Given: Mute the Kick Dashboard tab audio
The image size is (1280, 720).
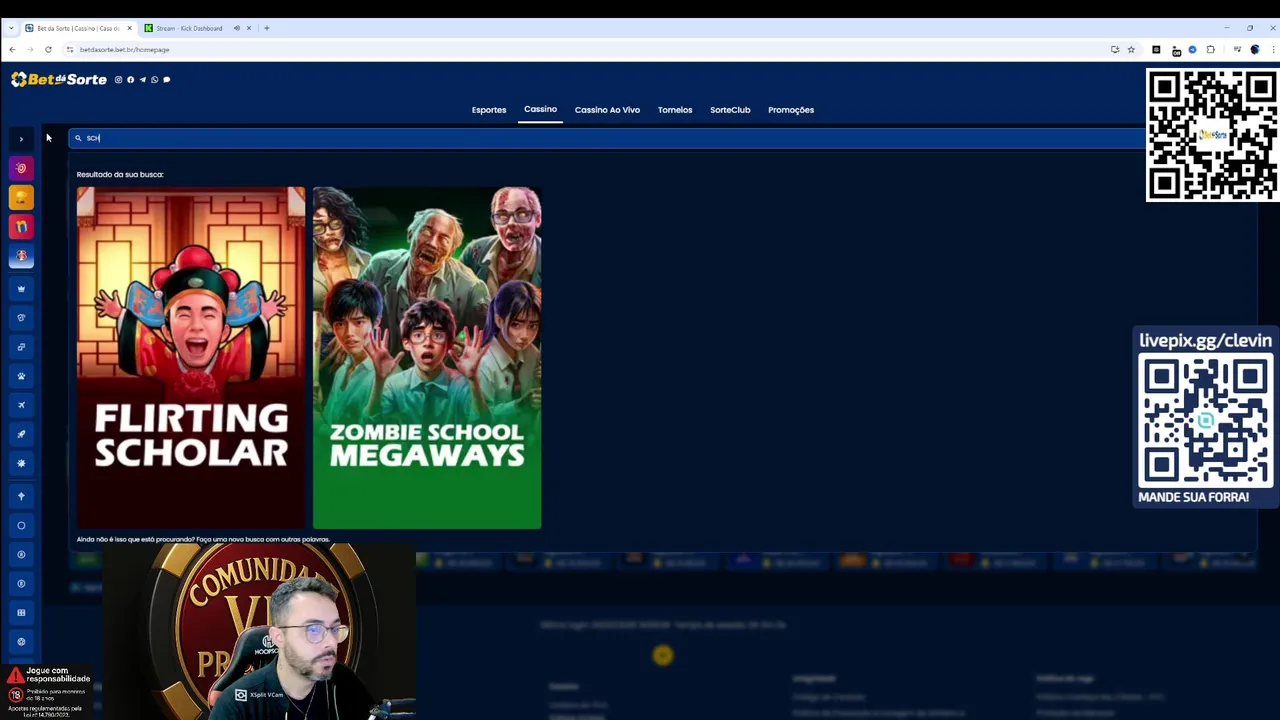Looking at the screenshot, I should pyautogui.click(x=237, y=28).
